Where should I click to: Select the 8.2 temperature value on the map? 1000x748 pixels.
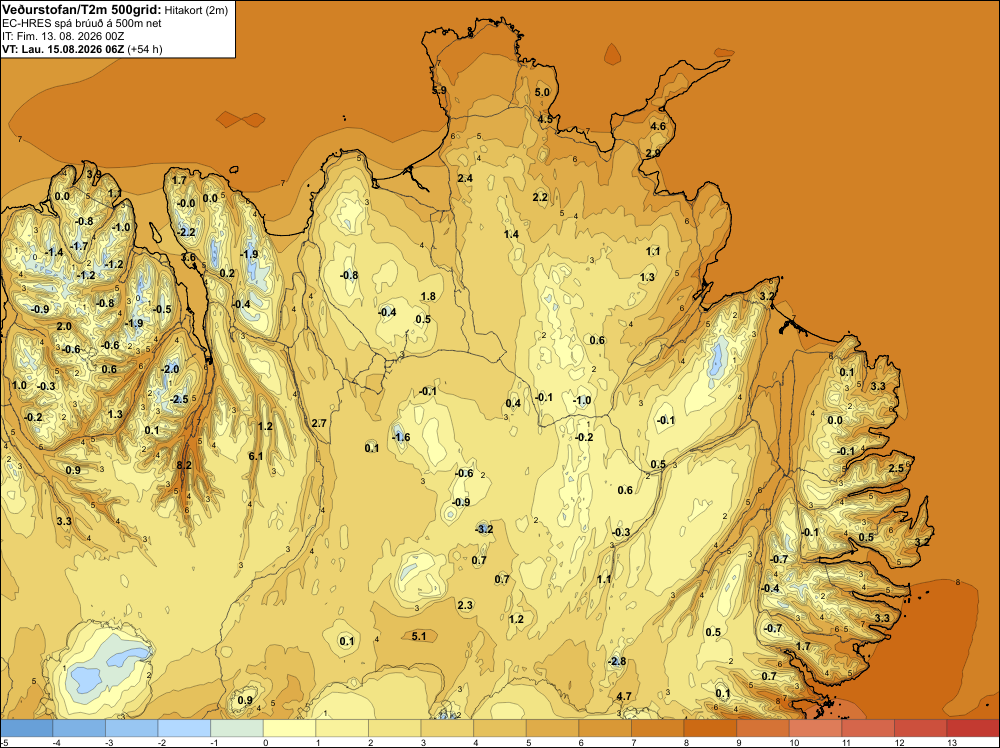tap(184, 466)
